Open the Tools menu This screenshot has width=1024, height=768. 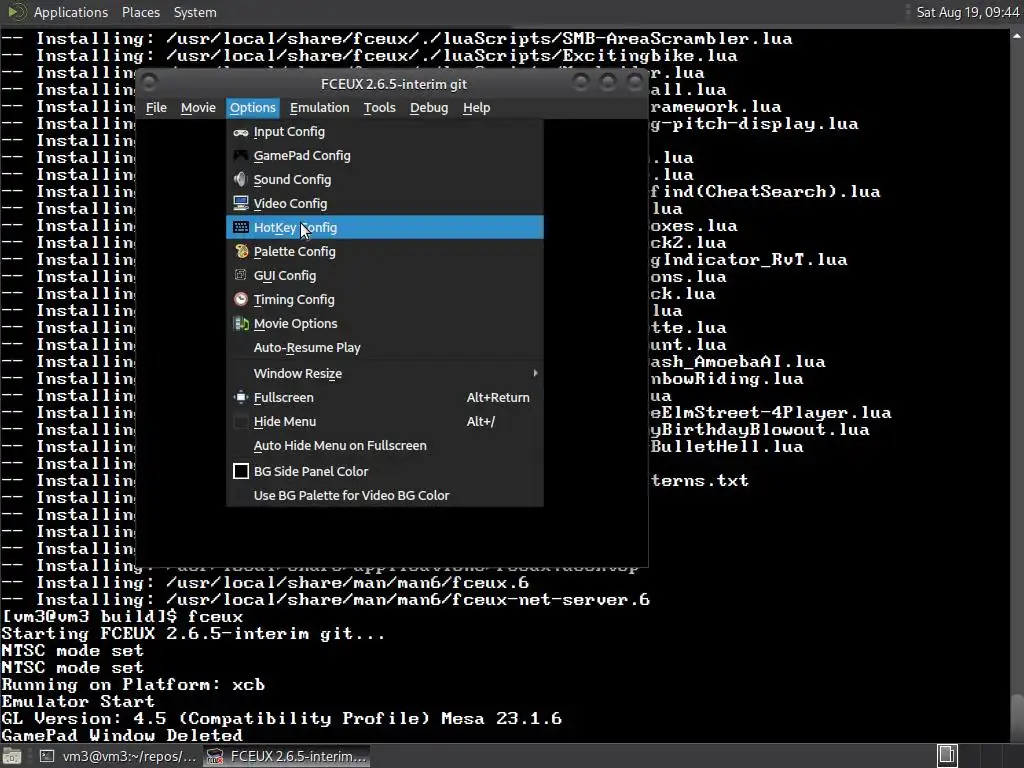pyautogui.click(x=379, y=108)
